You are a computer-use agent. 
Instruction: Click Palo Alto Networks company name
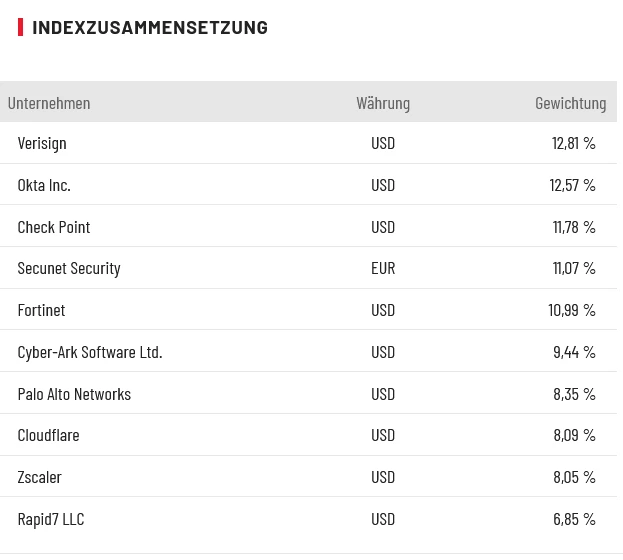(x=74, y=394)
